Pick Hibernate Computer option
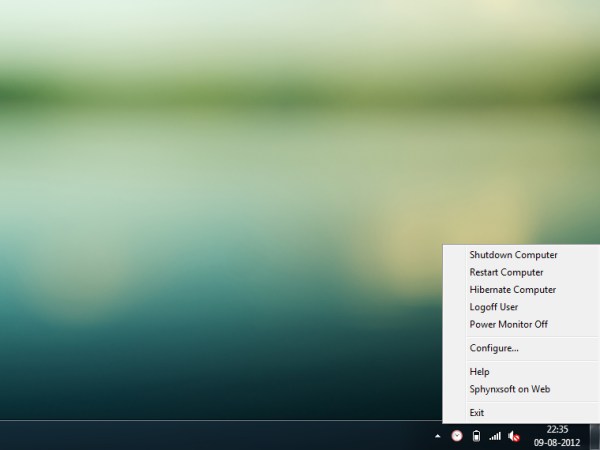Viewport: 600px width, 450px height. [x=522, y=290]
